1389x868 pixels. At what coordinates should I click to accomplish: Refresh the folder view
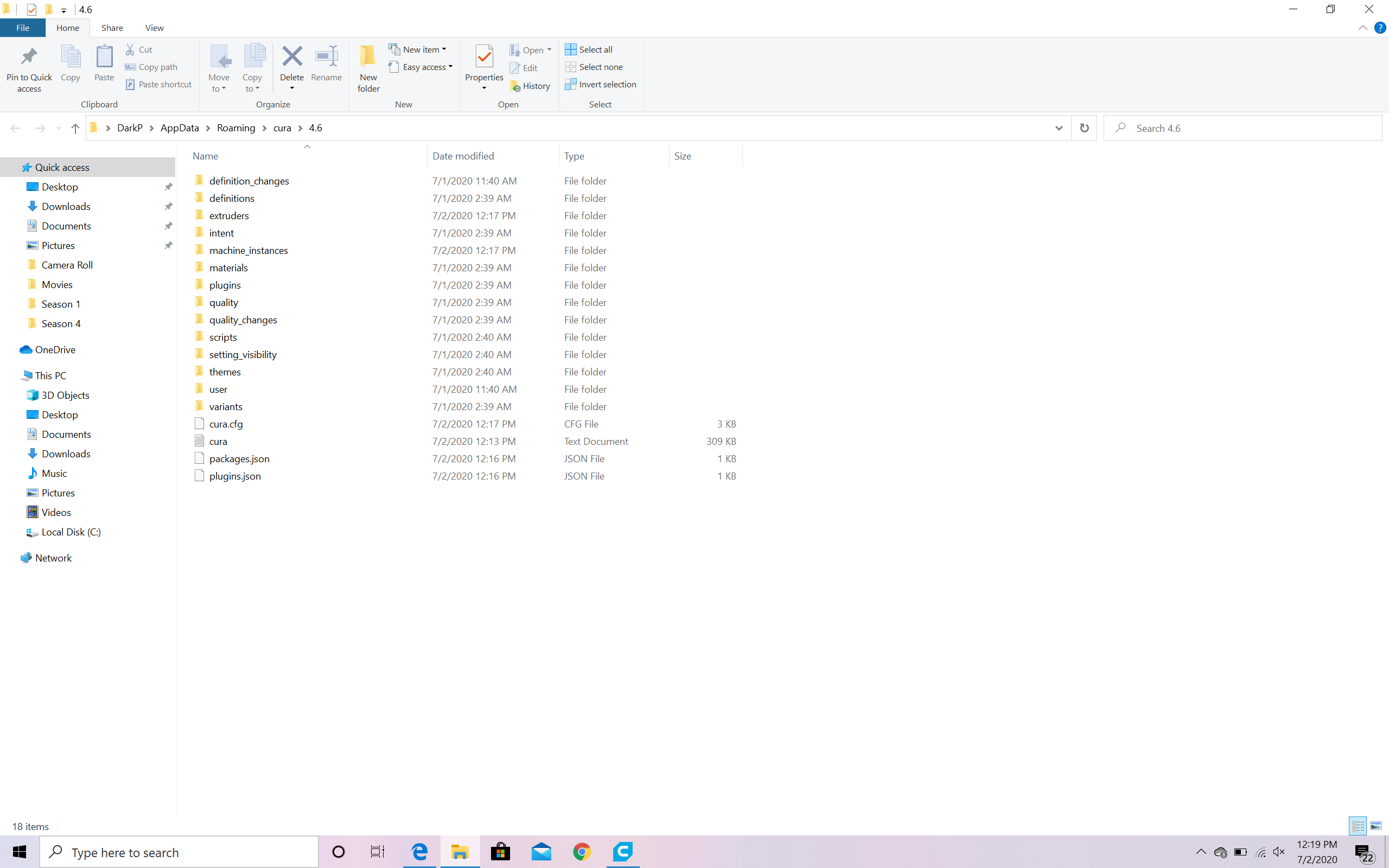pos(1084,128)
